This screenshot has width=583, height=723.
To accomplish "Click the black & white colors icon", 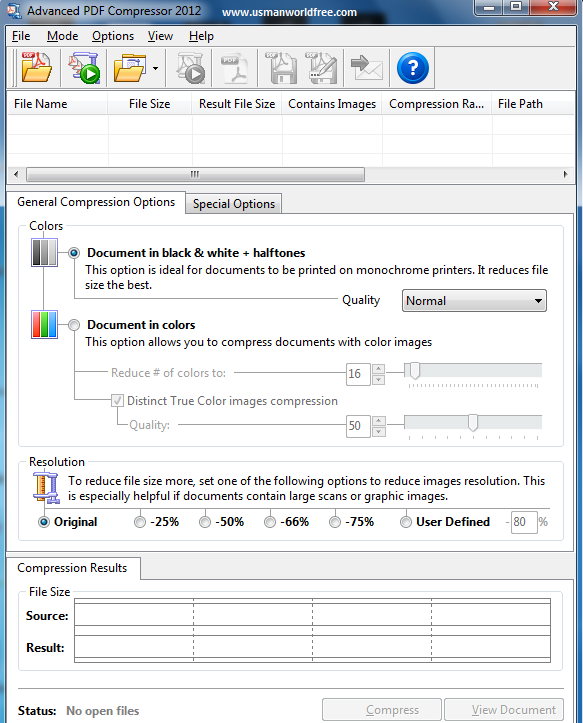I will coord(44,252).
